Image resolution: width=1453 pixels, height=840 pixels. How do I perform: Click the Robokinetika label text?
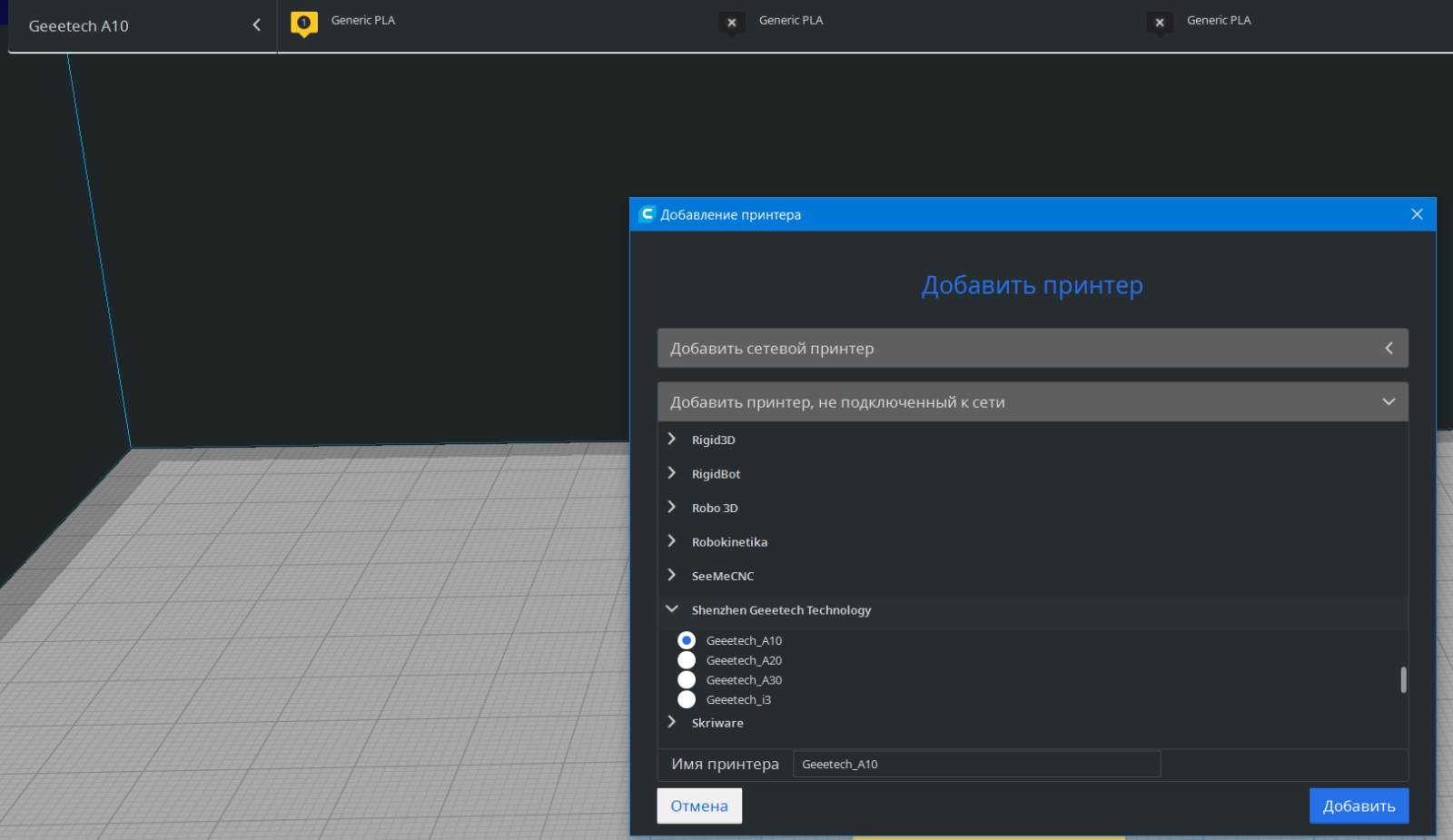click(x=729, y=542)
